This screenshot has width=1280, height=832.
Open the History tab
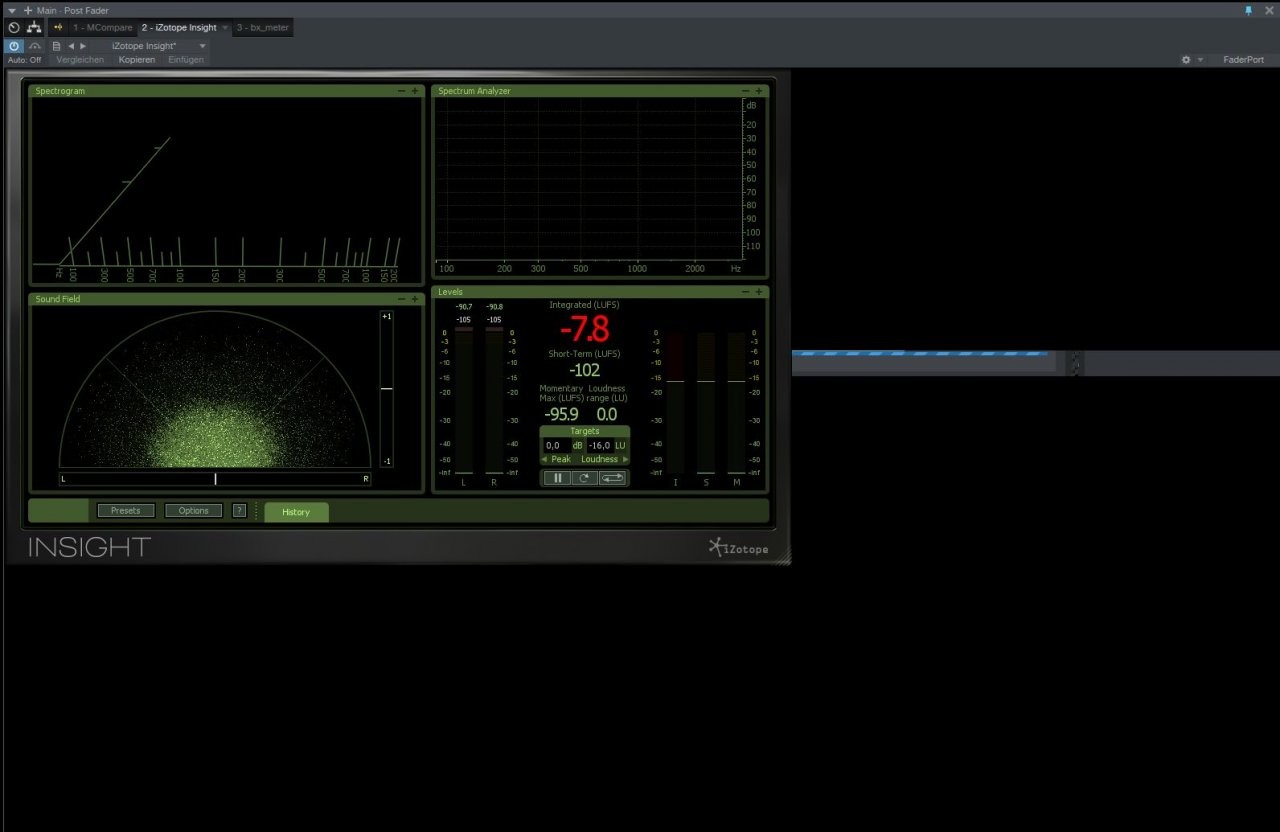(x=296, y=512)
